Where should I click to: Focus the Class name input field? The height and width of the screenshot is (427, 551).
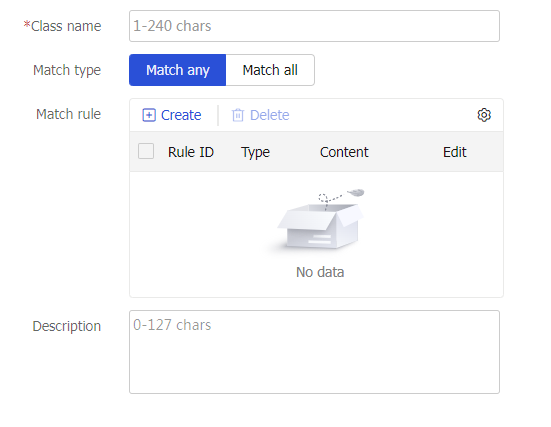coord(314,26)
